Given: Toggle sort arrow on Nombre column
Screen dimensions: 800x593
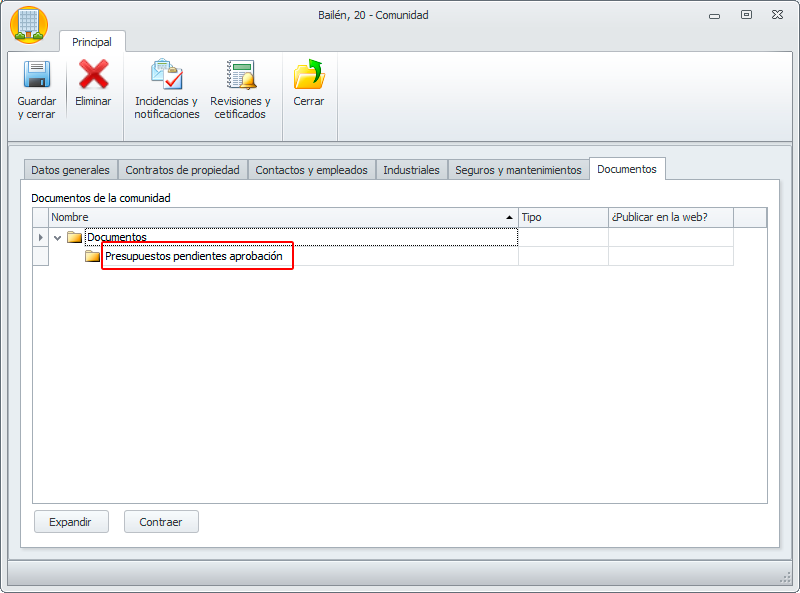Looking at the screenshot, I should (509, 217).
